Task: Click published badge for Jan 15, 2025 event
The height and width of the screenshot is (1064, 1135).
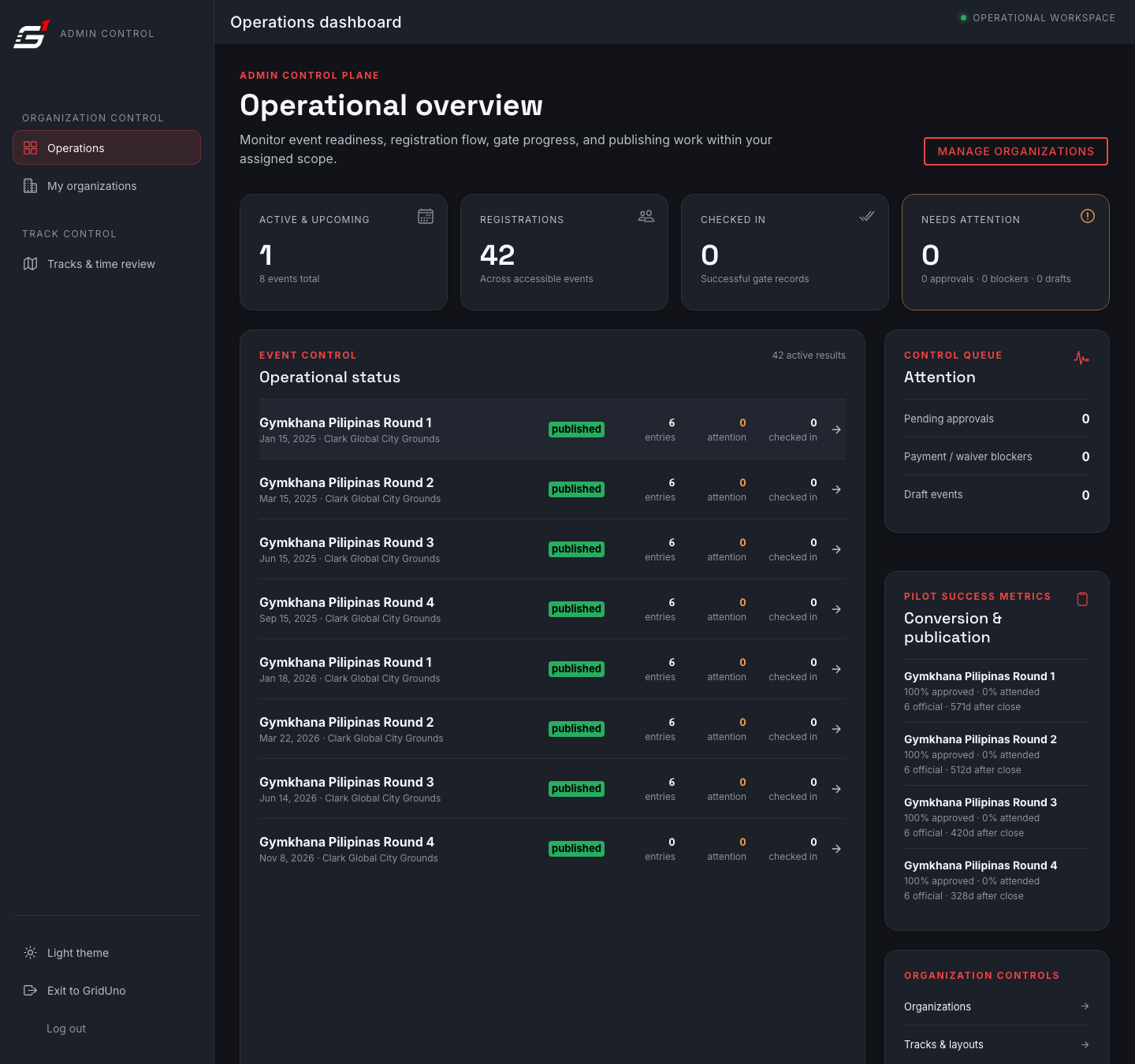Action: click(576, 430)
